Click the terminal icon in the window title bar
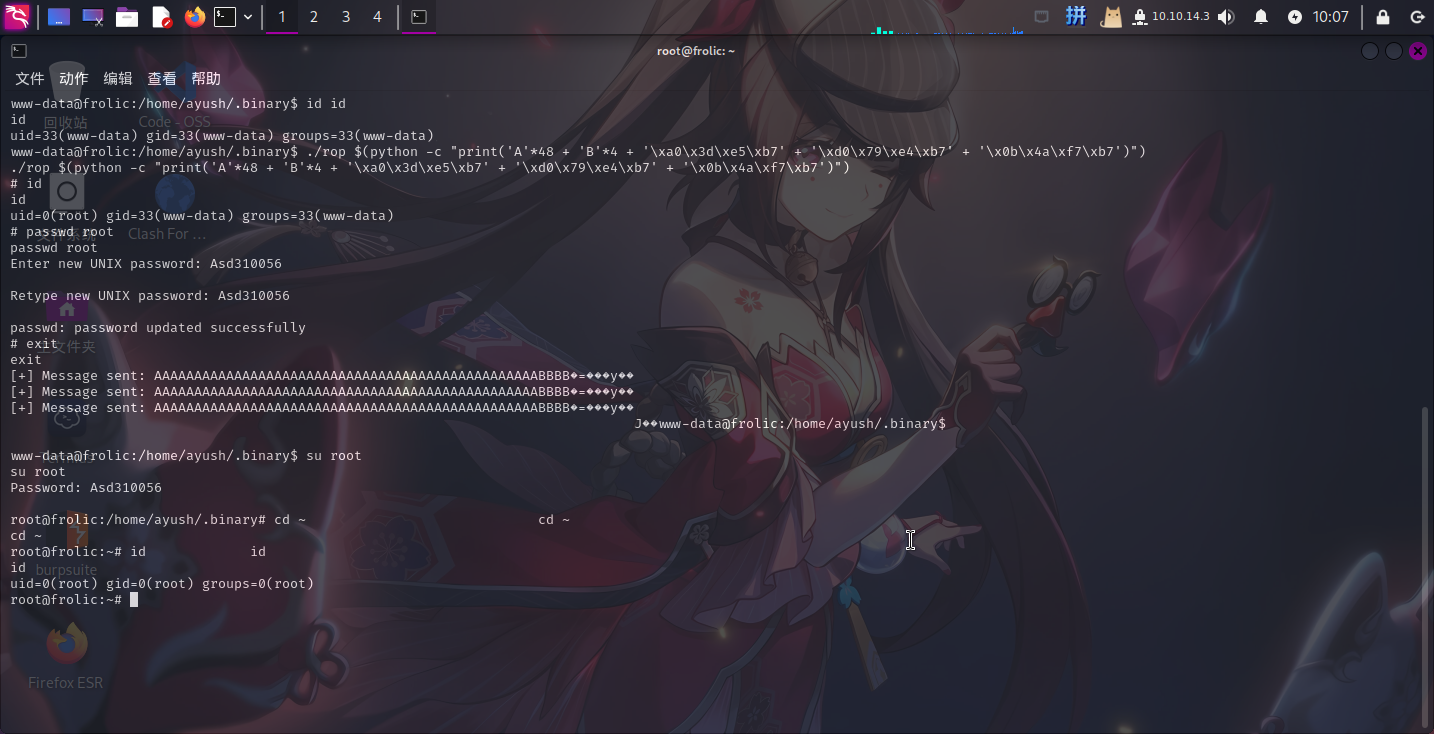Viewport: 1434px width, 734px height. pyautogui.click(x=19, y=51)
